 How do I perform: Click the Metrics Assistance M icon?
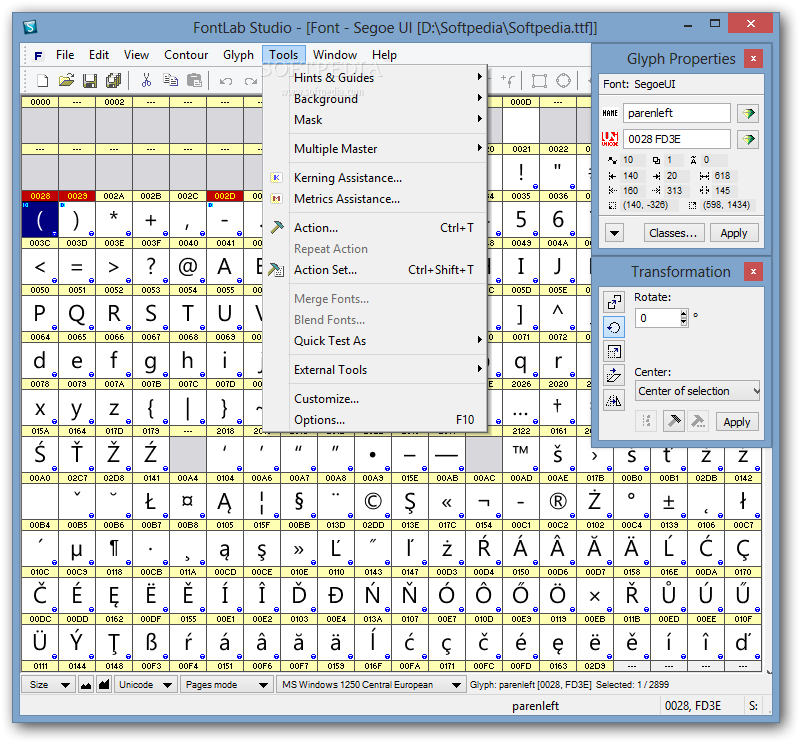point(276,199)
